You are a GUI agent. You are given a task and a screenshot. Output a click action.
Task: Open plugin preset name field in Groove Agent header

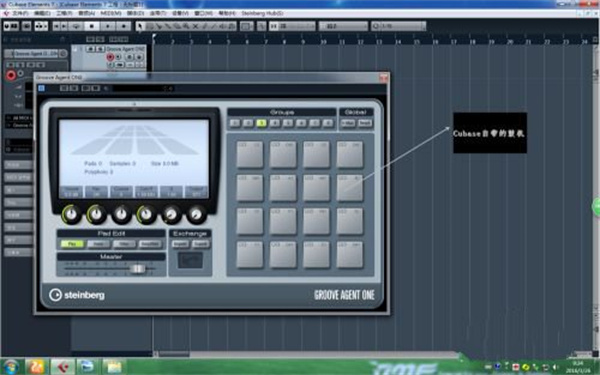142,88
